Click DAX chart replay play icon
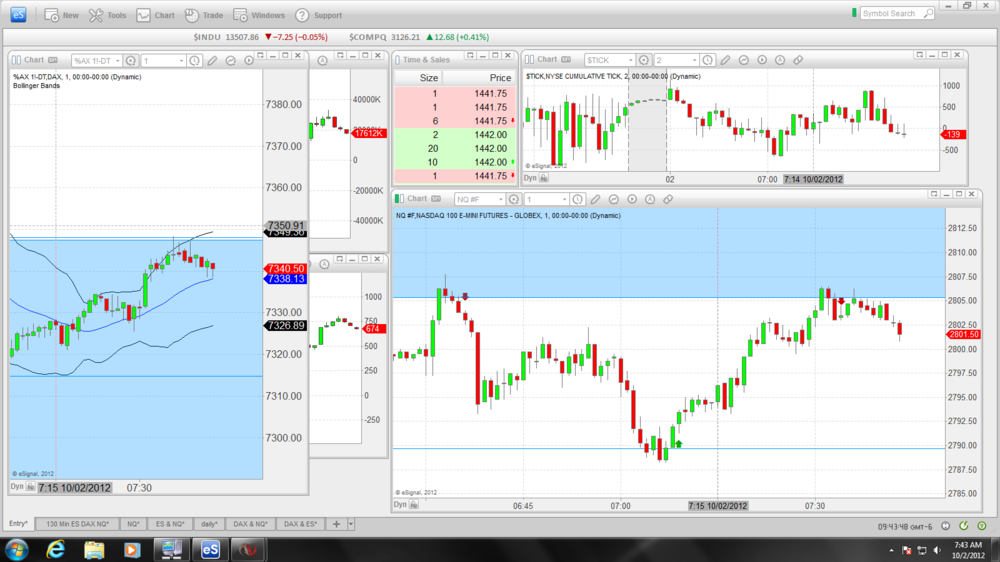Screen dimensions: 1000x562 tap(249, 61)
